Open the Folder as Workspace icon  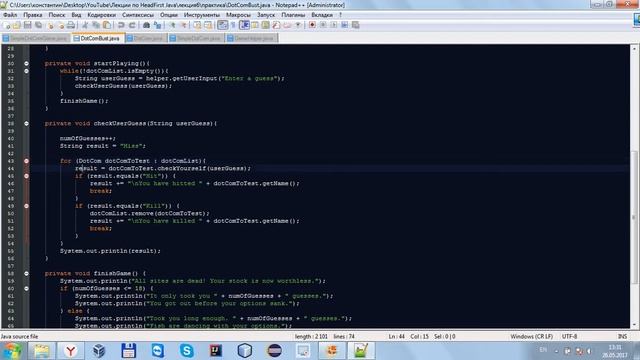click(x=287, y=25)
